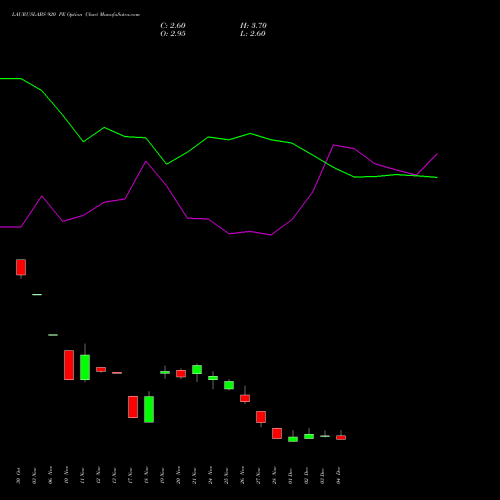Screen dimensions: 500x500
Task: Click the 24 Nov date label
Action: pos(210,476)
